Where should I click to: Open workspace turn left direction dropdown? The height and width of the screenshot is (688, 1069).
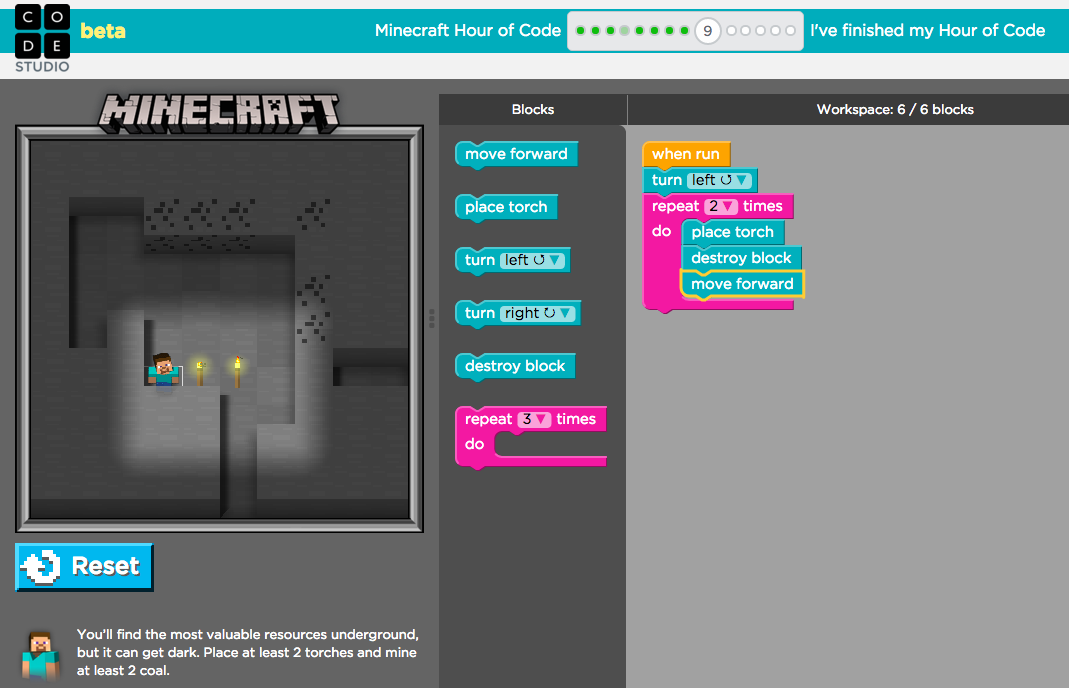[x=719, y=181]
